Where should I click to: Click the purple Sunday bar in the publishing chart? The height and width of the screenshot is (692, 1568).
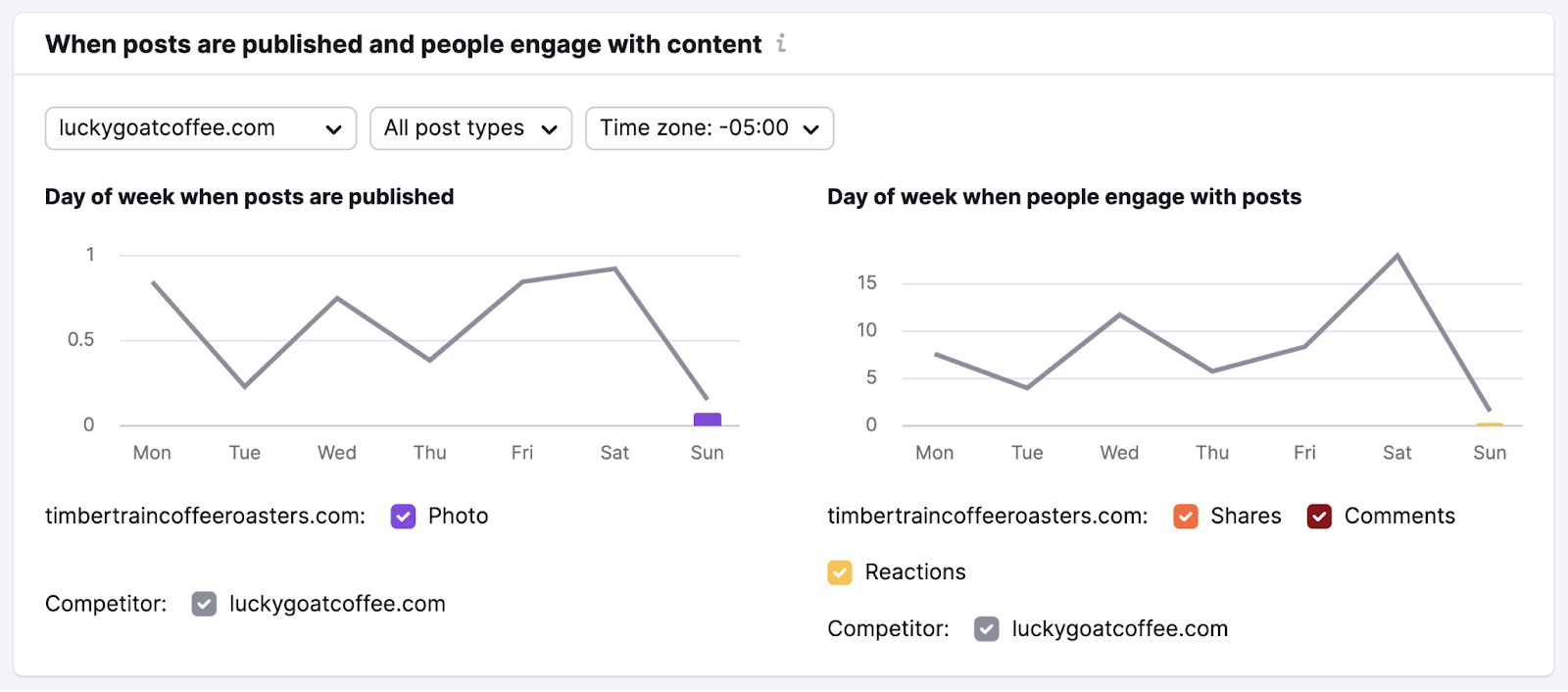706,419
